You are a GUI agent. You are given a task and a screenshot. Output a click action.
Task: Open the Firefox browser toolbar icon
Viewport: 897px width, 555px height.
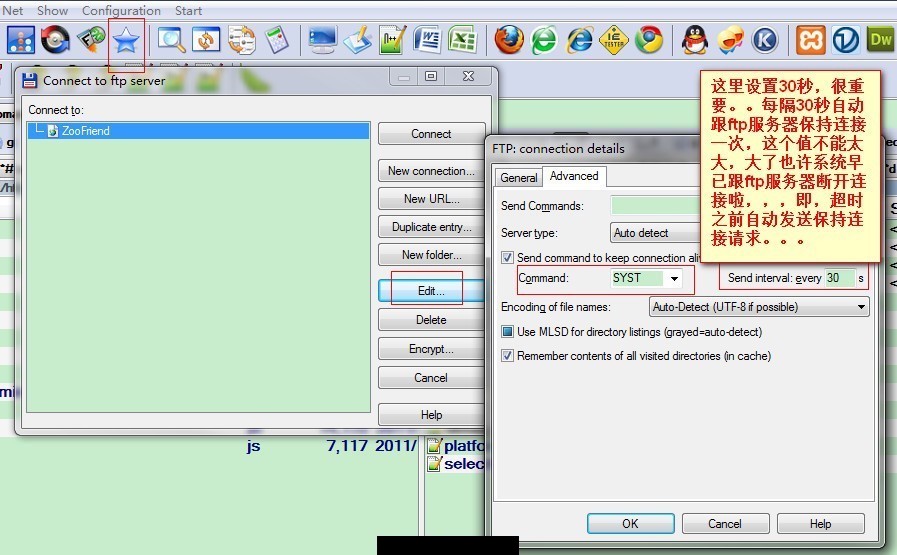pos(509,40)
